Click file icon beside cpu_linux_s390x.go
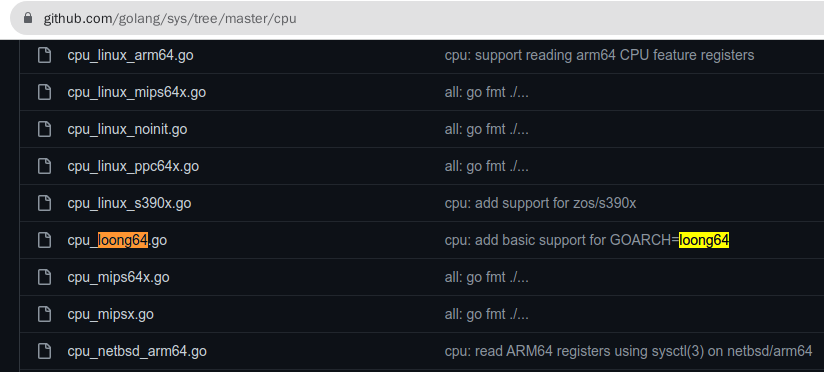The width and height of the screenshot is (824, 372). point(44,203)
